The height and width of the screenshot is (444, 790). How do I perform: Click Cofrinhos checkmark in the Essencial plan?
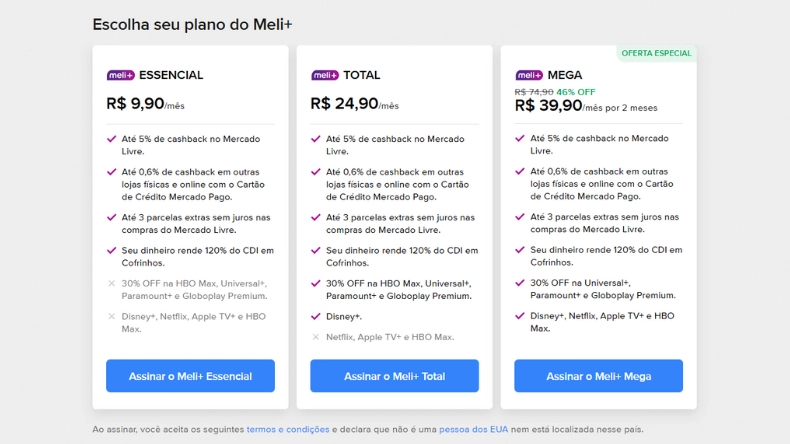click(112, 250)
